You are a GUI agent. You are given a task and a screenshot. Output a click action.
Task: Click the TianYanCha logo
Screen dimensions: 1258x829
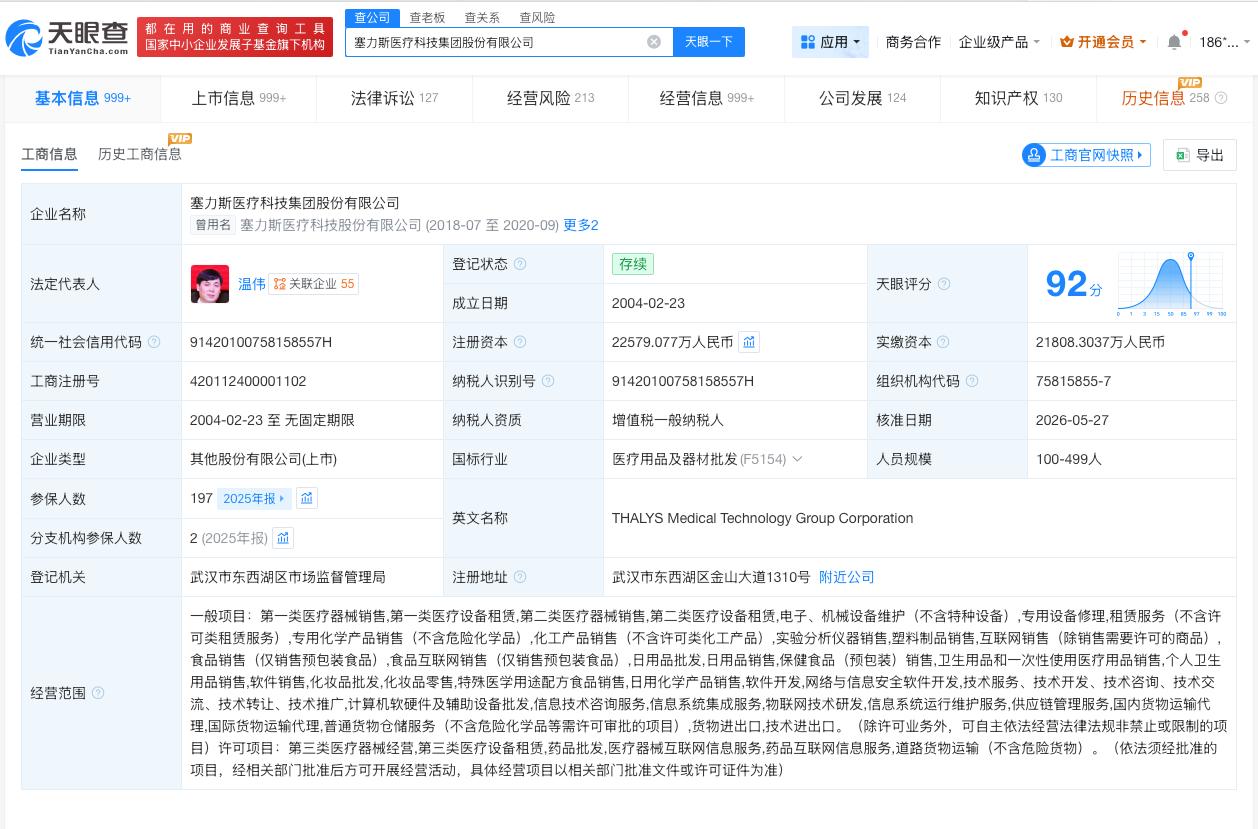(x=67, y=37)
